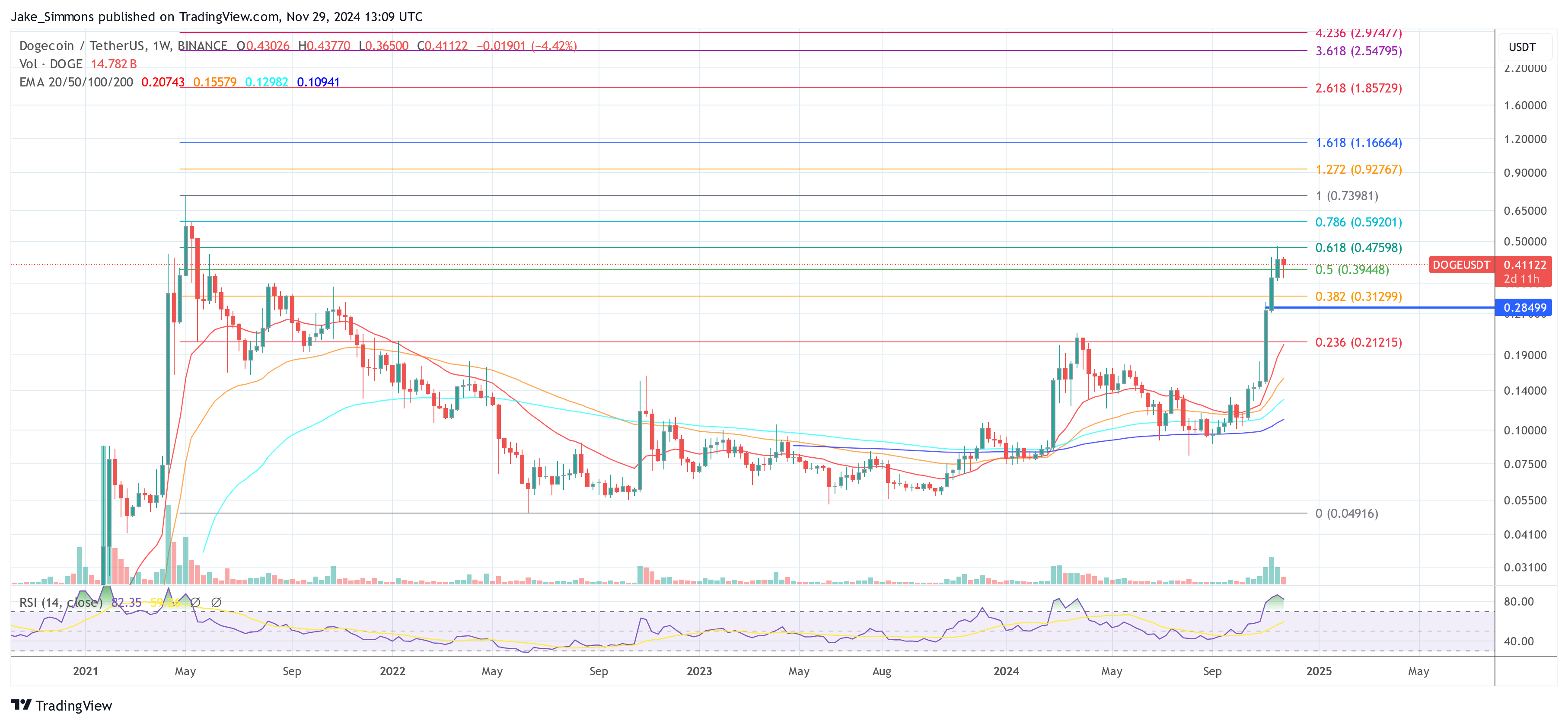The image size is (1568, 724).
Task: Click the 'Dogecoin / TetherUS, 1W, BINANCE' title
Action: coord(124,46)
